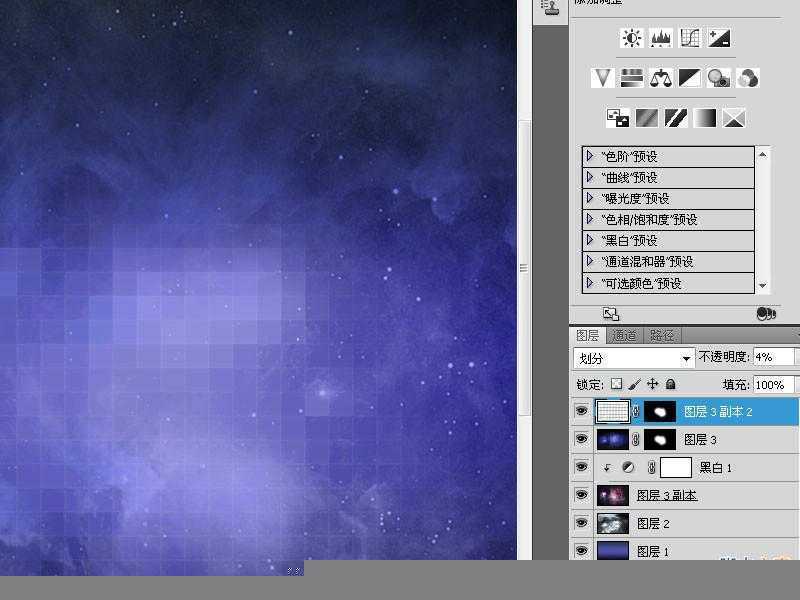
Task: Hide the 图层 2 layer
Action: pos(581,523)
